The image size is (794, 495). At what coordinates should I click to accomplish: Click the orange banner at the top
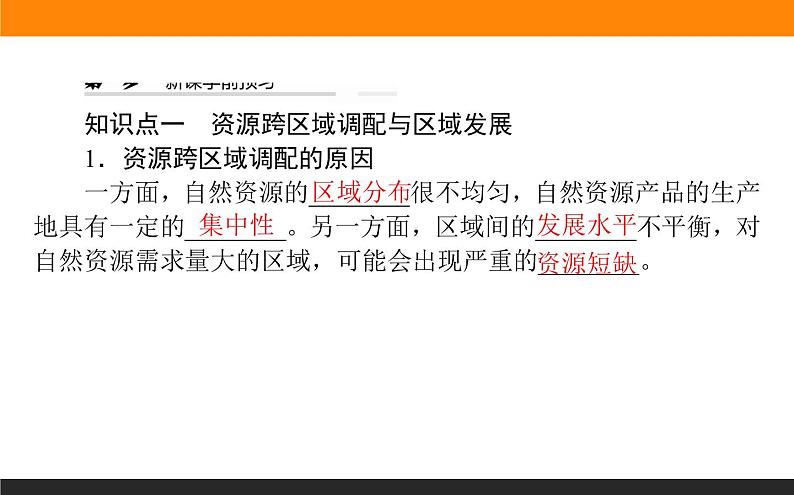coord(397,18)
